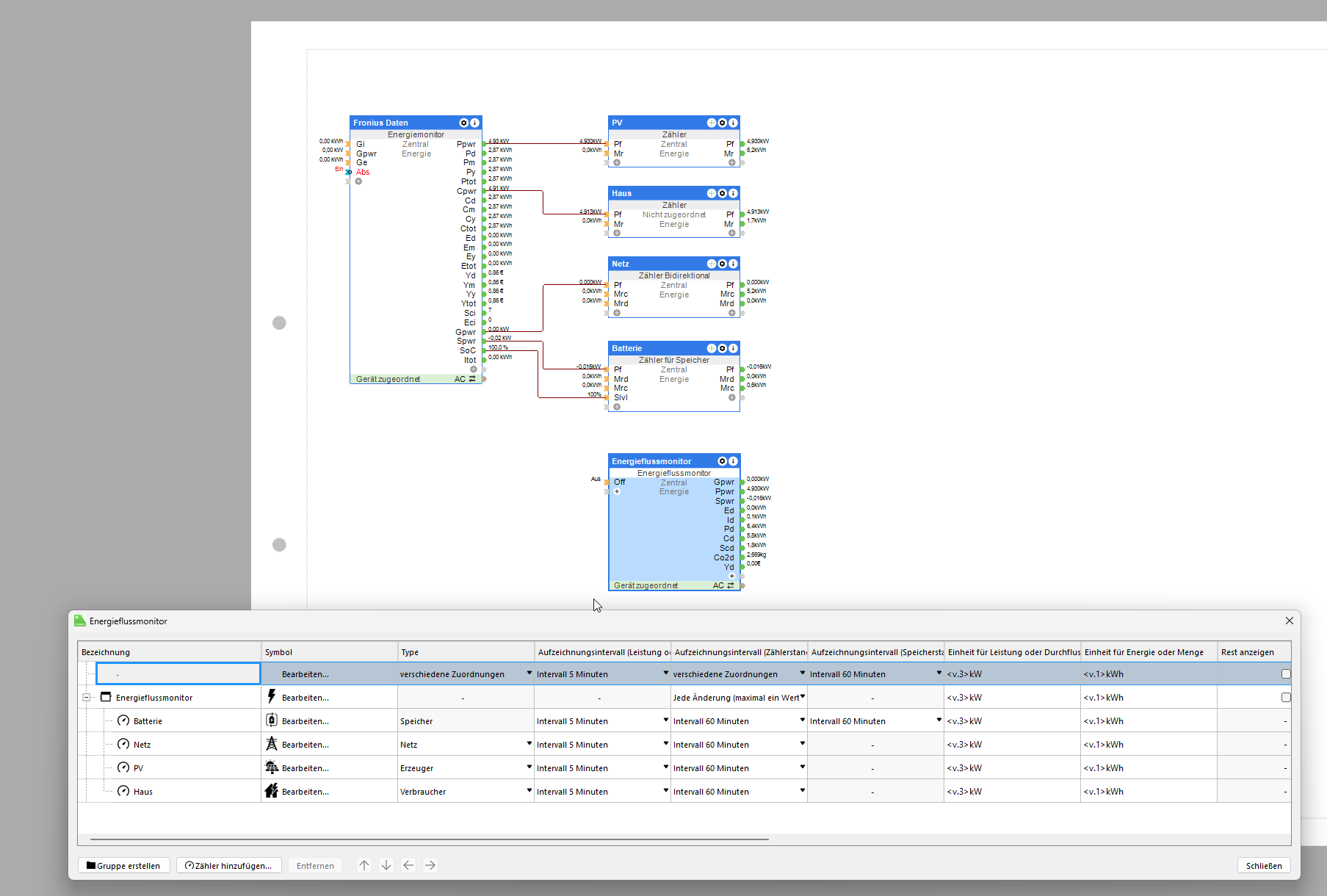
Task: Click the Bezeichnung column header
Action: click(x=170, y=651)
